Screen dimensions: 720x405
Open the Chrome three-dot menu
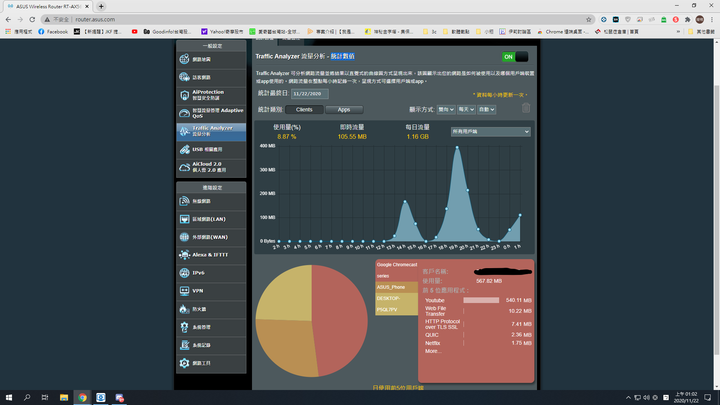click(712, 19)
